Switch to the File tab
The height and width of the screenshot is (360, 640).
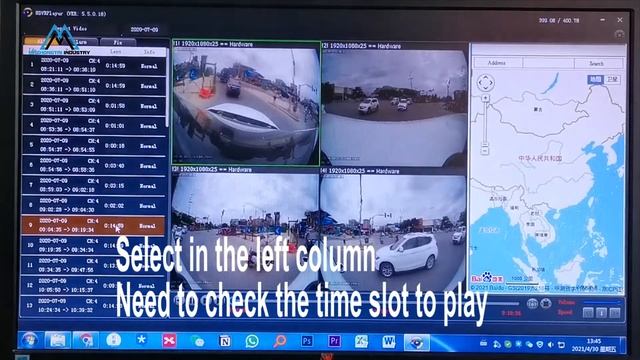click(118, 42)
